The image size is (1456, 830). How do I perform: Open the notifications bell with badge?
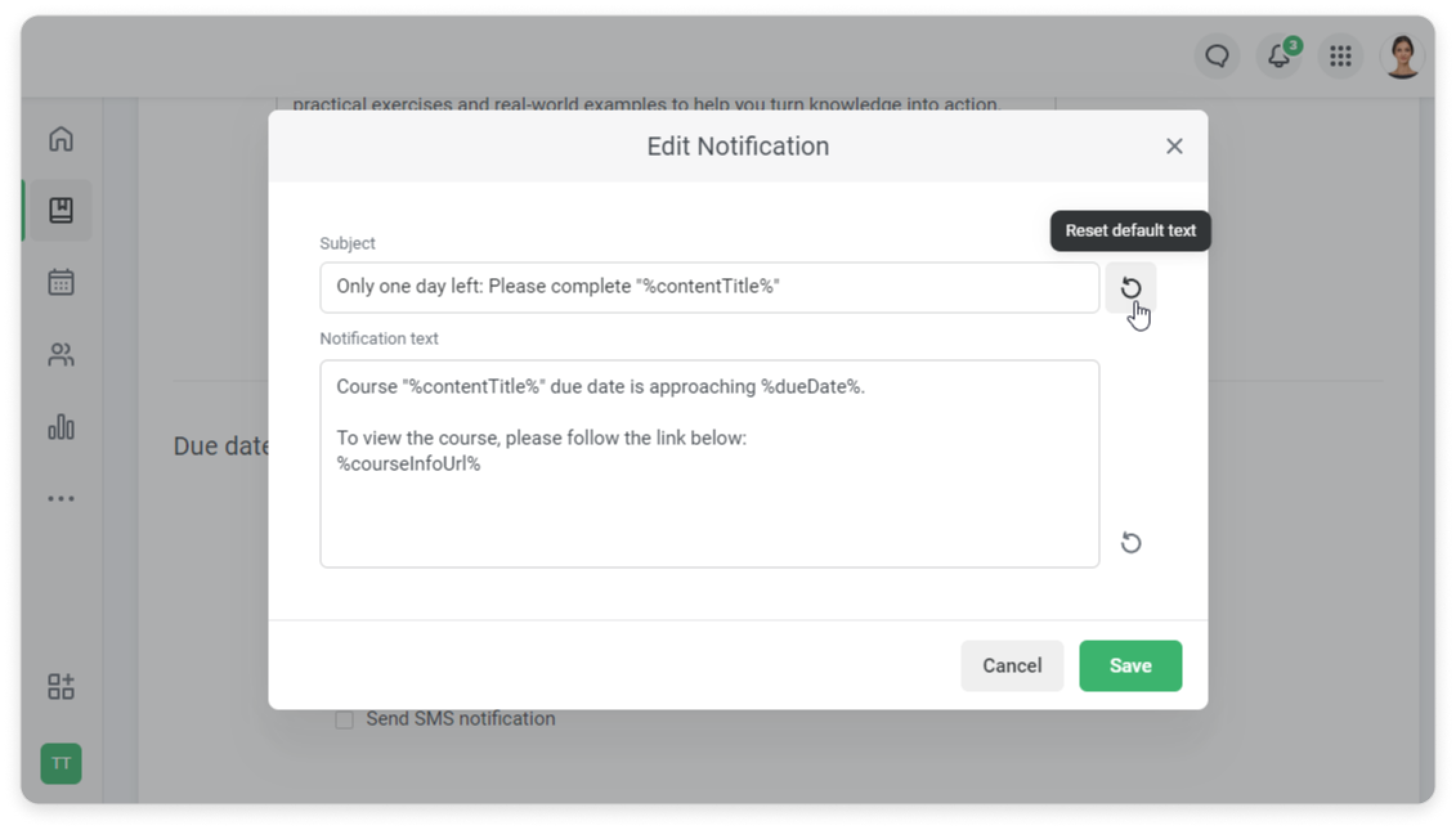pyautogui.click(x=1279, y=57)
